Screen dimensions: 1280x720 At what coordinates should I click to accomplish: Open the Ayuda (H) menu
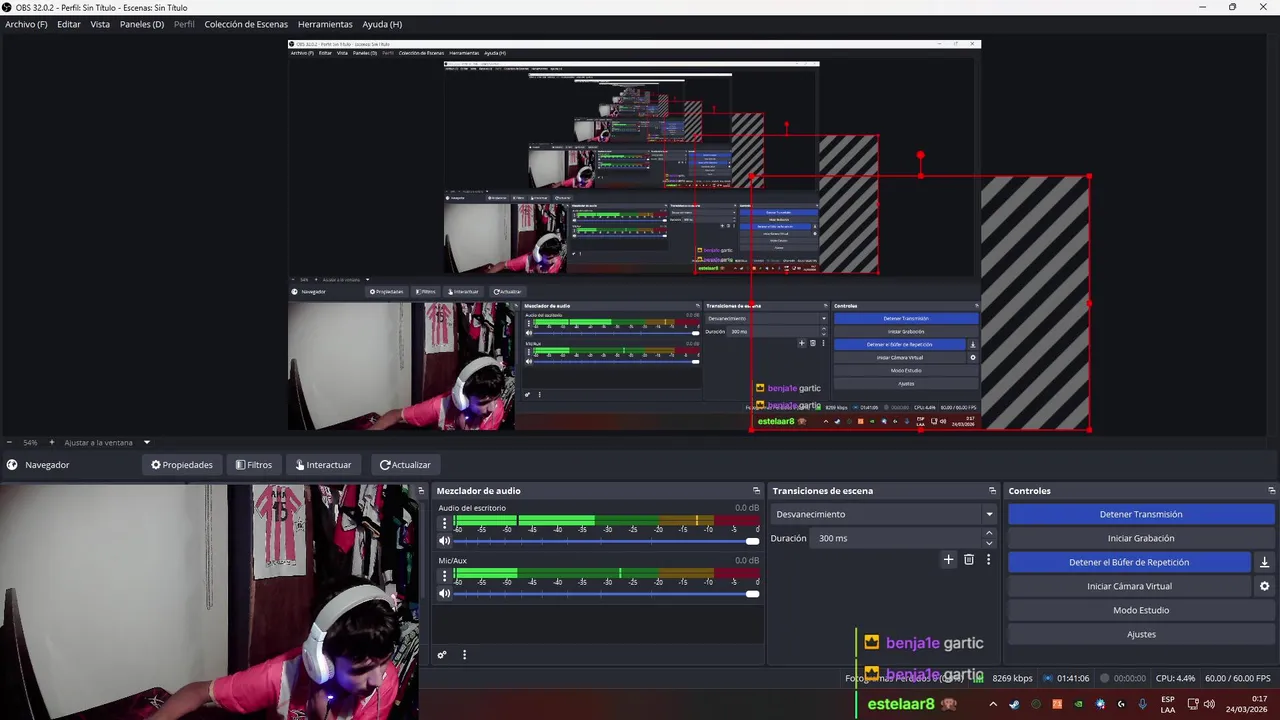coord(382,24)
